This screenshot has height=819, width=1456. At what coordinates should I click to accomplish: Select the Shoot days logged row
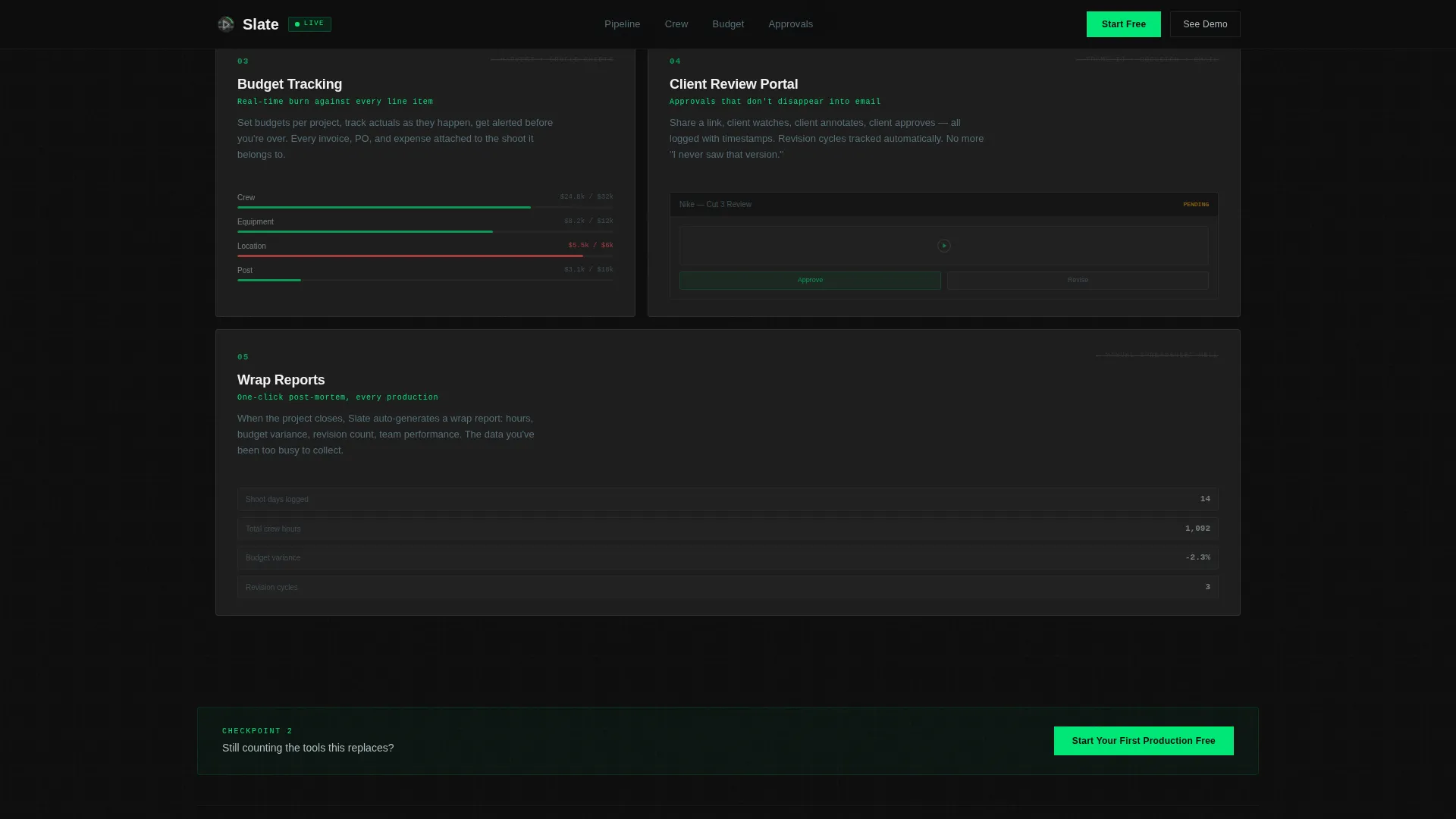pyautogui.click(x=728, y=499)
